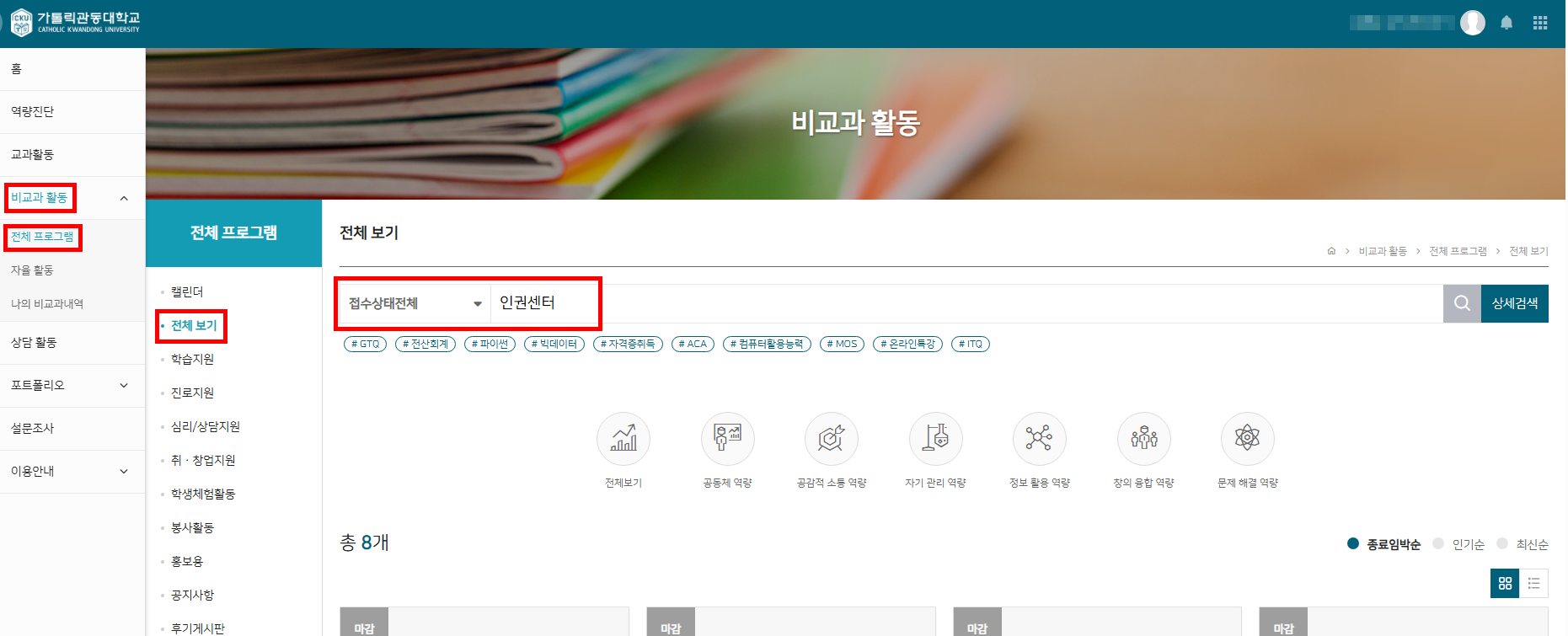This screenshot has height=636, width=1568.
Task: Select the 공감적 소통 역량 icon
Action: (831, 439)
